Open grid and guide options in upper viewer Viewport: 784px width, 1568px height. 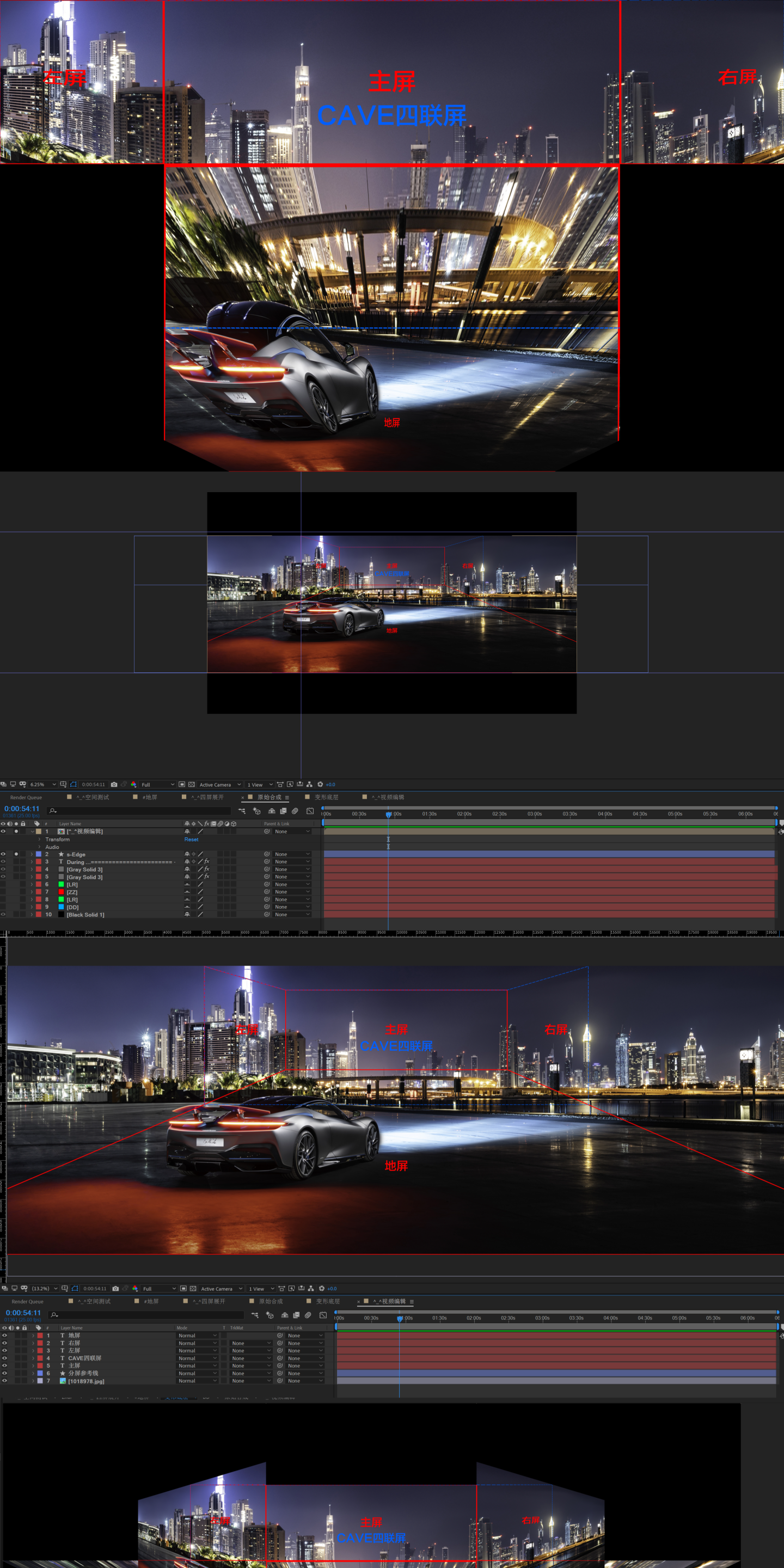63,785
